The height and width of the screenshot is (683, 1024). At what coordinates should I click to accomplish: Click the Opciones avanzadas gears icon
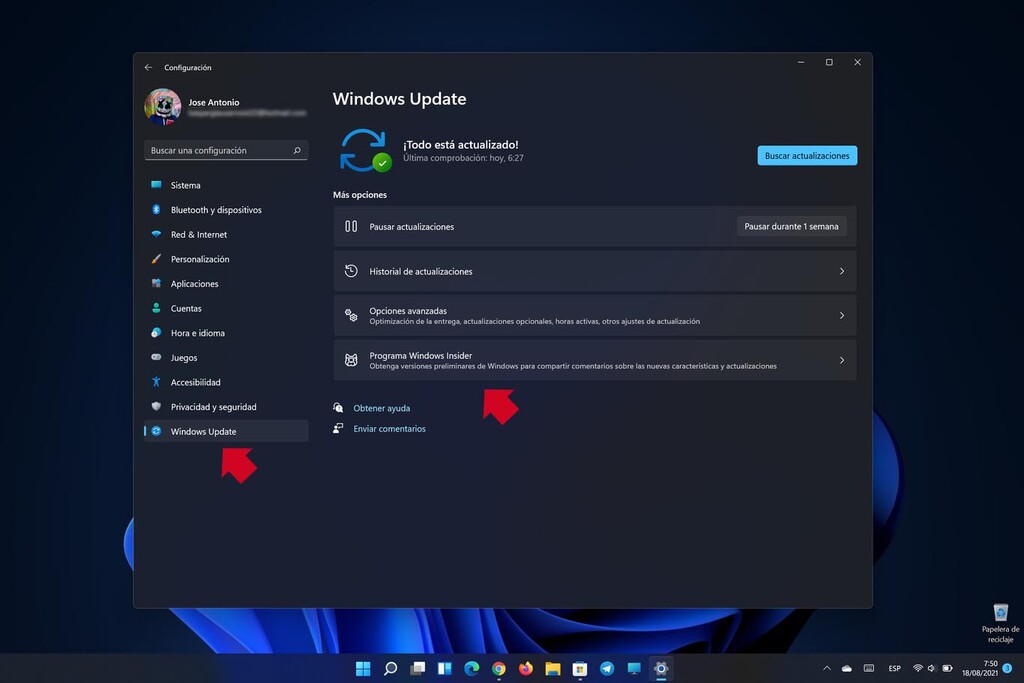(351, 315)
